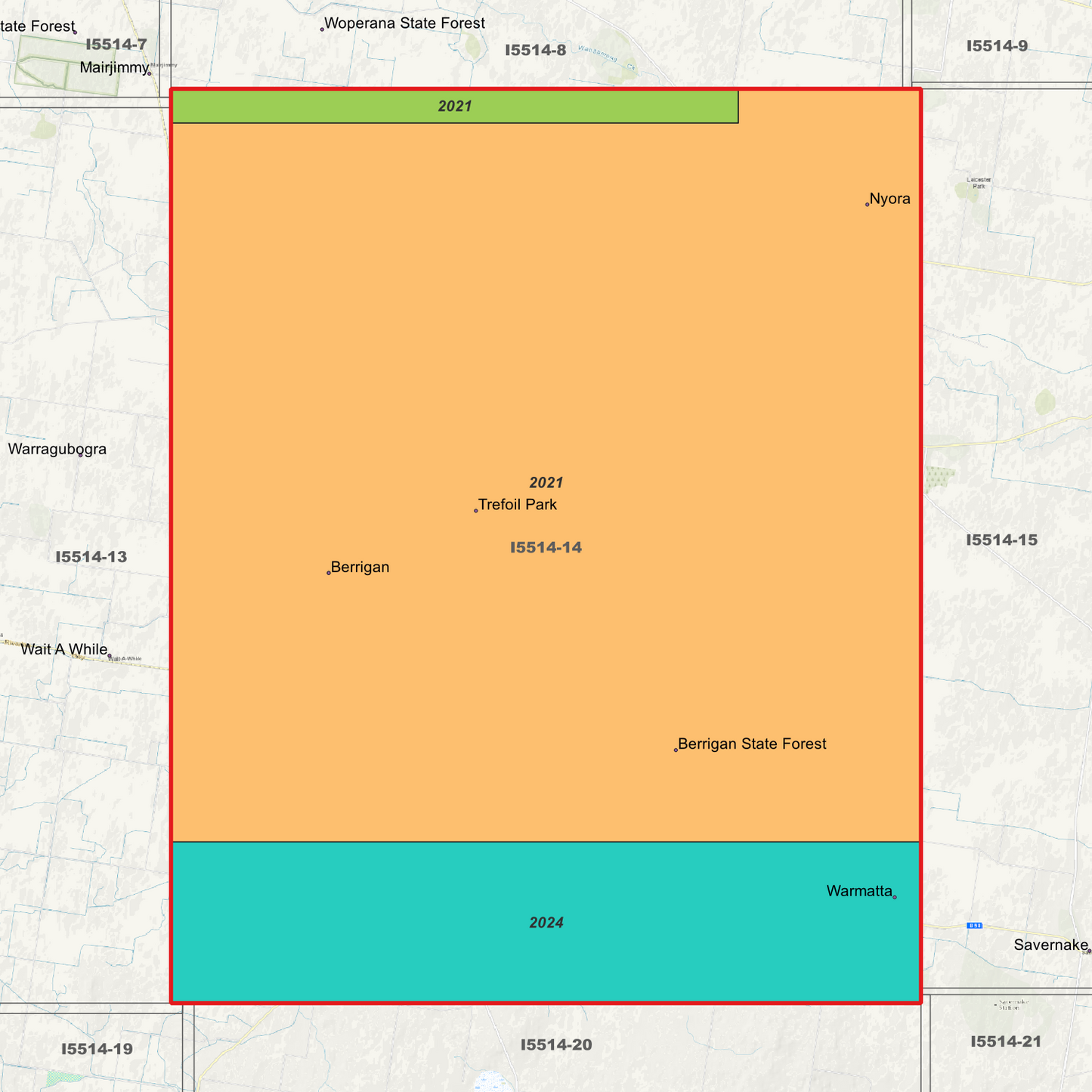Select the Mairjimmy place label
This screenshot has height=1092, width=1092.
point(114,68)
